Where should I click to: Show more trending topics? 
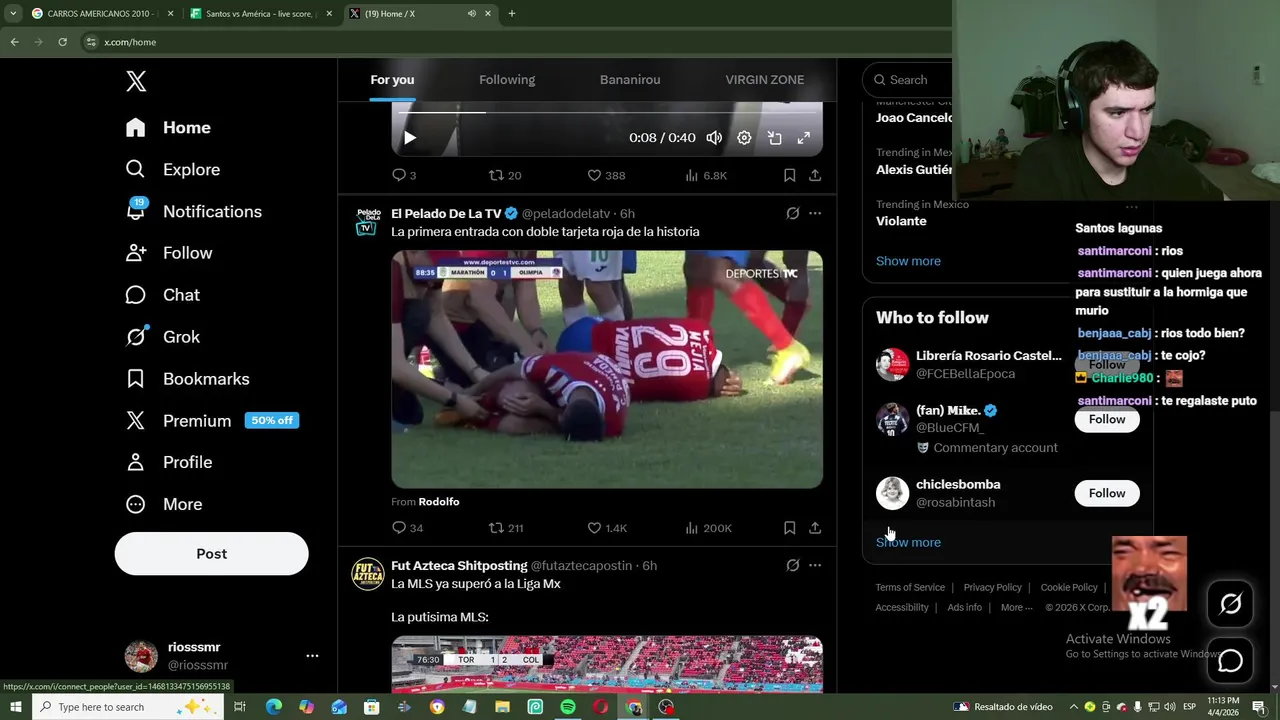pos(908,261)
